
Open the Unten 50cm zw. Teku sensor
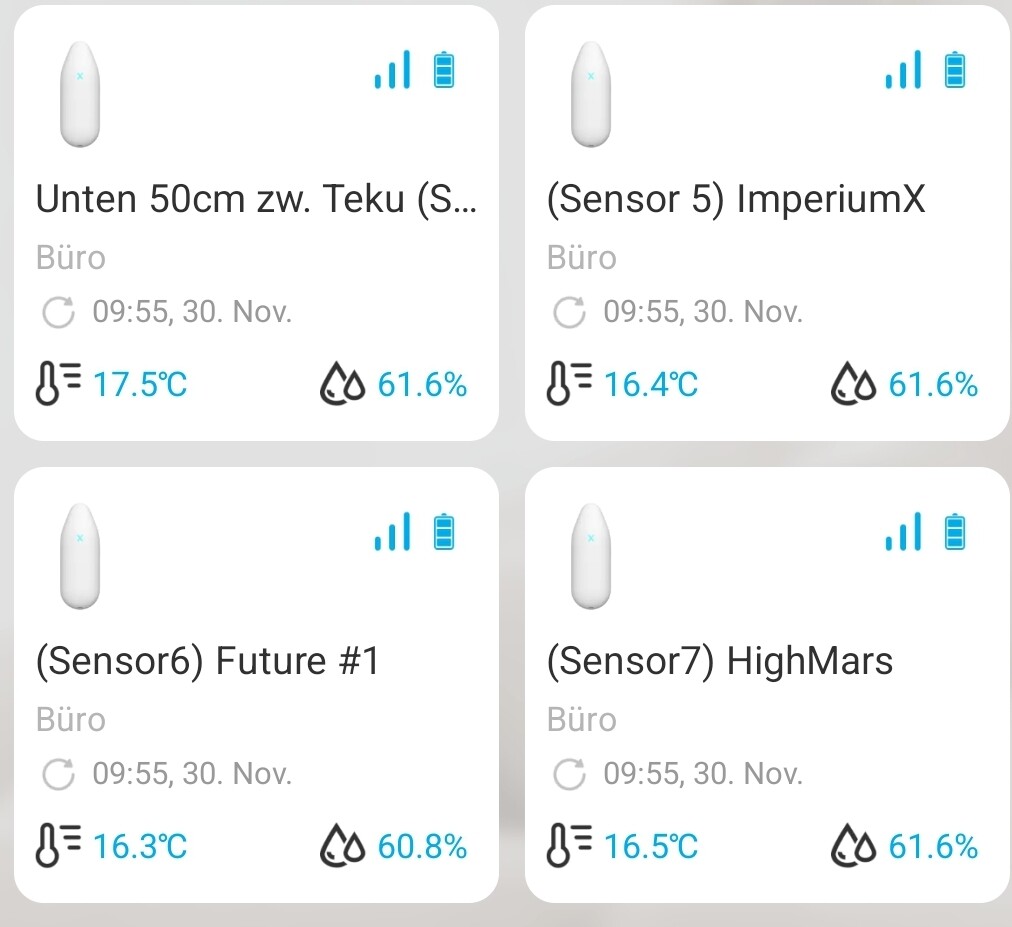(256, 200)
